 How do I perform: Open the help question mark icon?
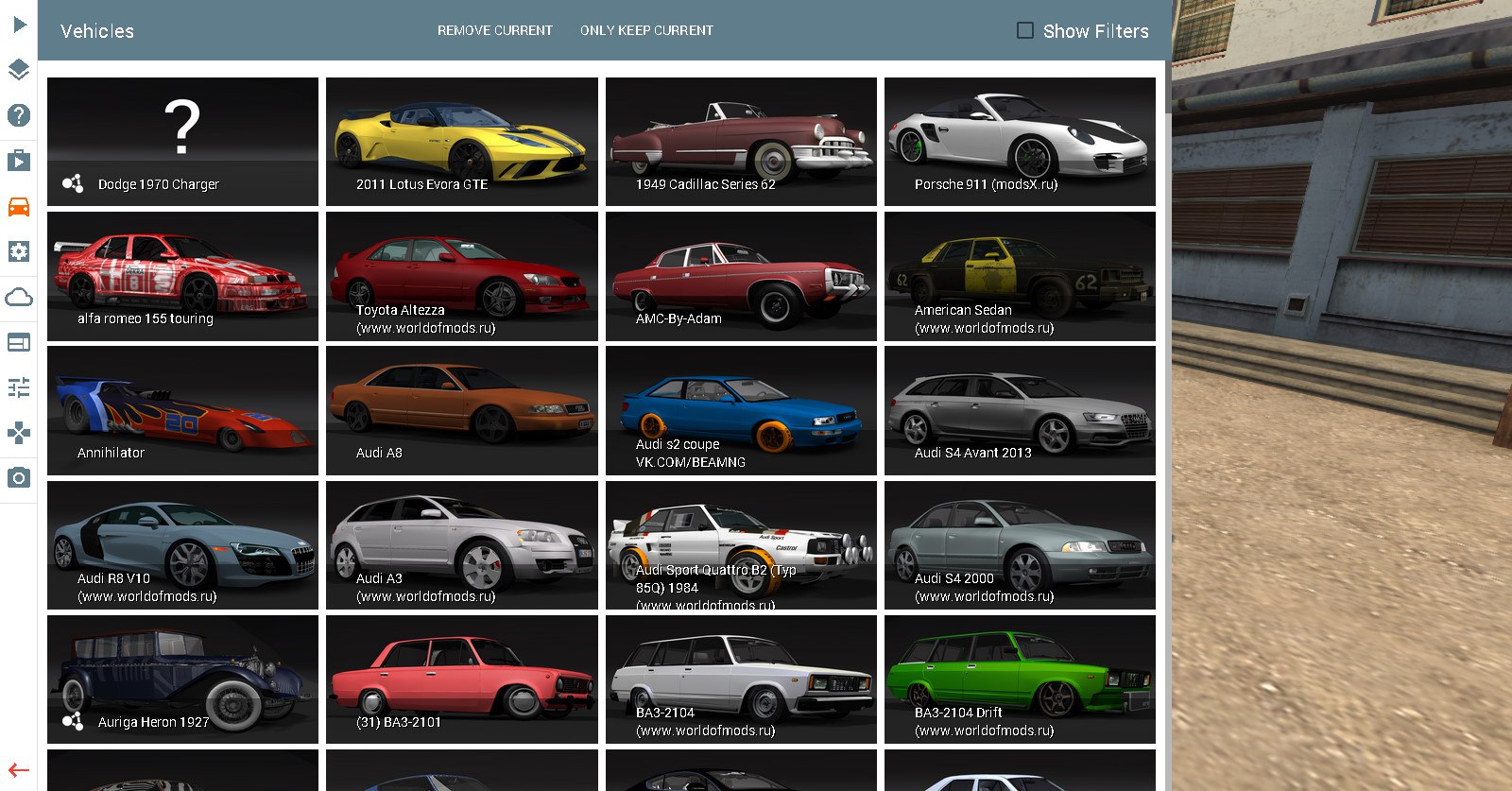(19, 115)
